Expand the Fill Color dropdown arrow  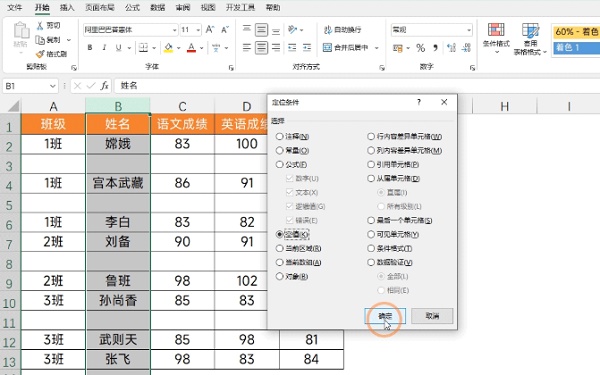(178, 48)
